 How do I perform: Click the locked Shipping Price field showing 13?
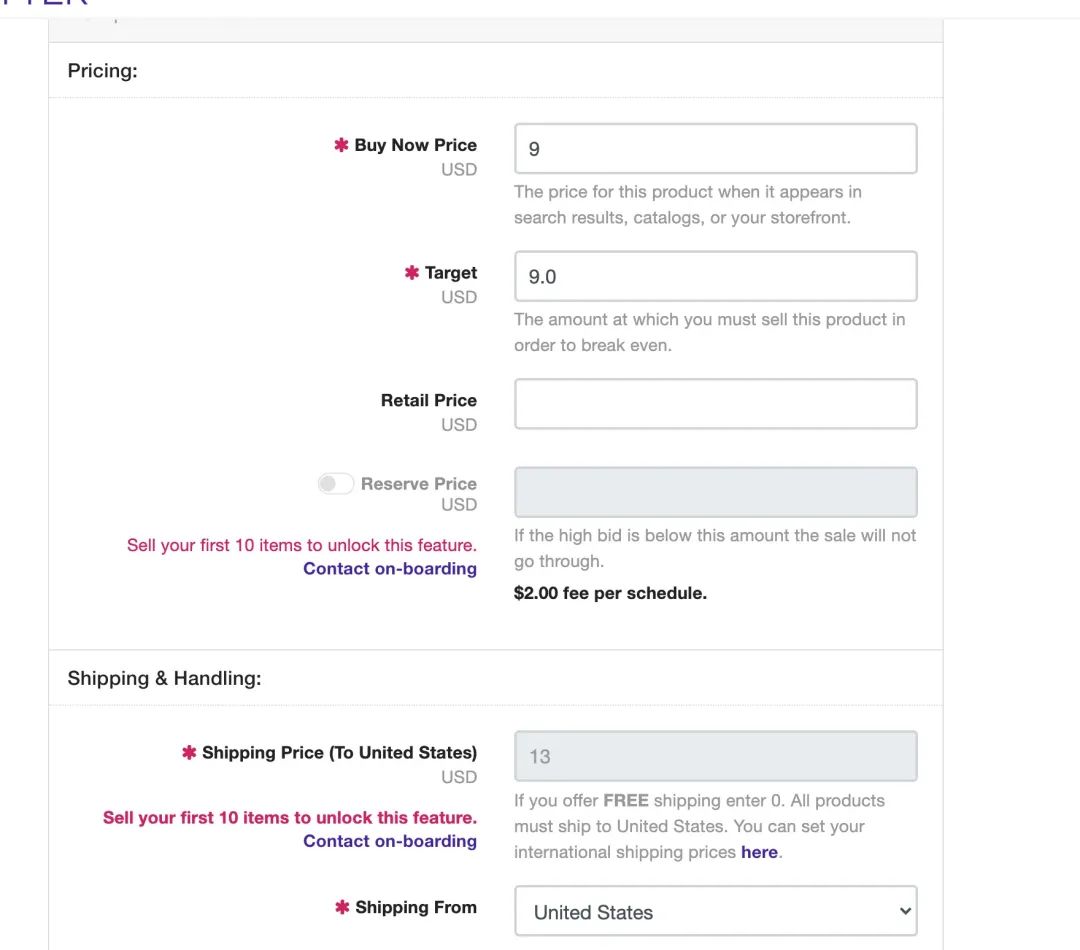[715, 757]
